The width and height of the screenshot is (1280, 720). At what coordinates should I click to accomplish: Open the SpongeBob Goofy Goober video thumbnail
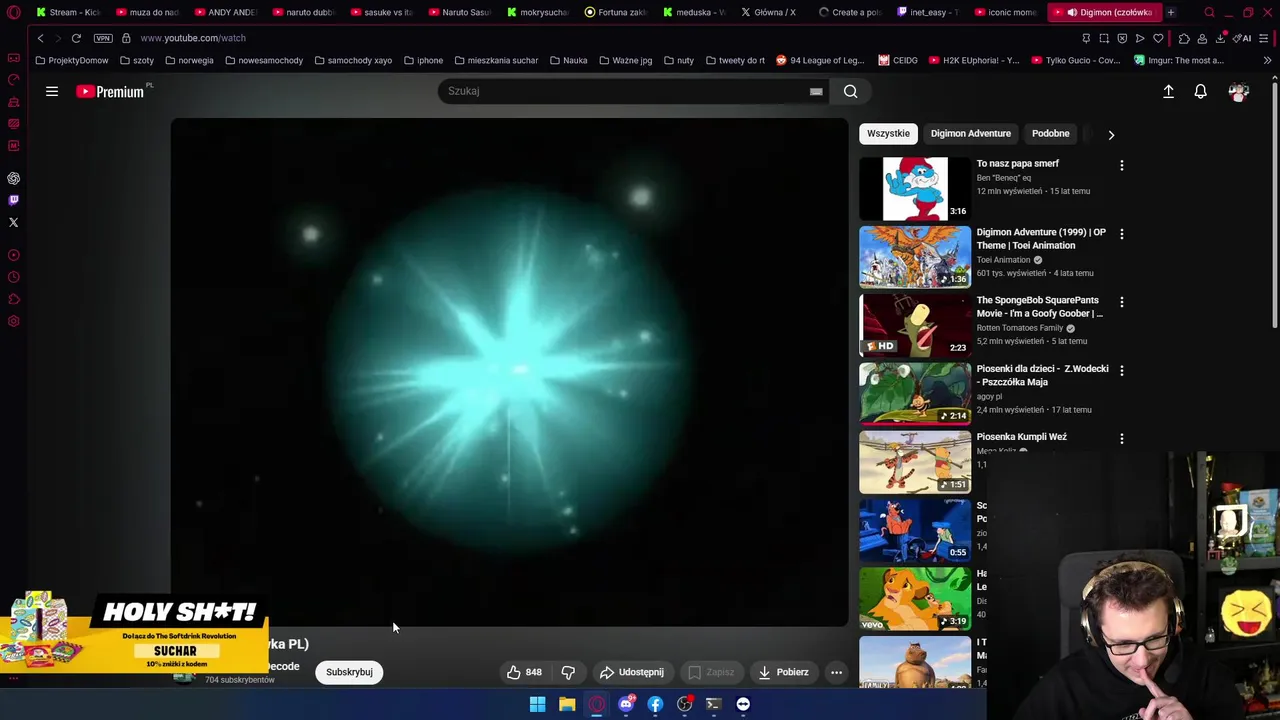point(915,325)
